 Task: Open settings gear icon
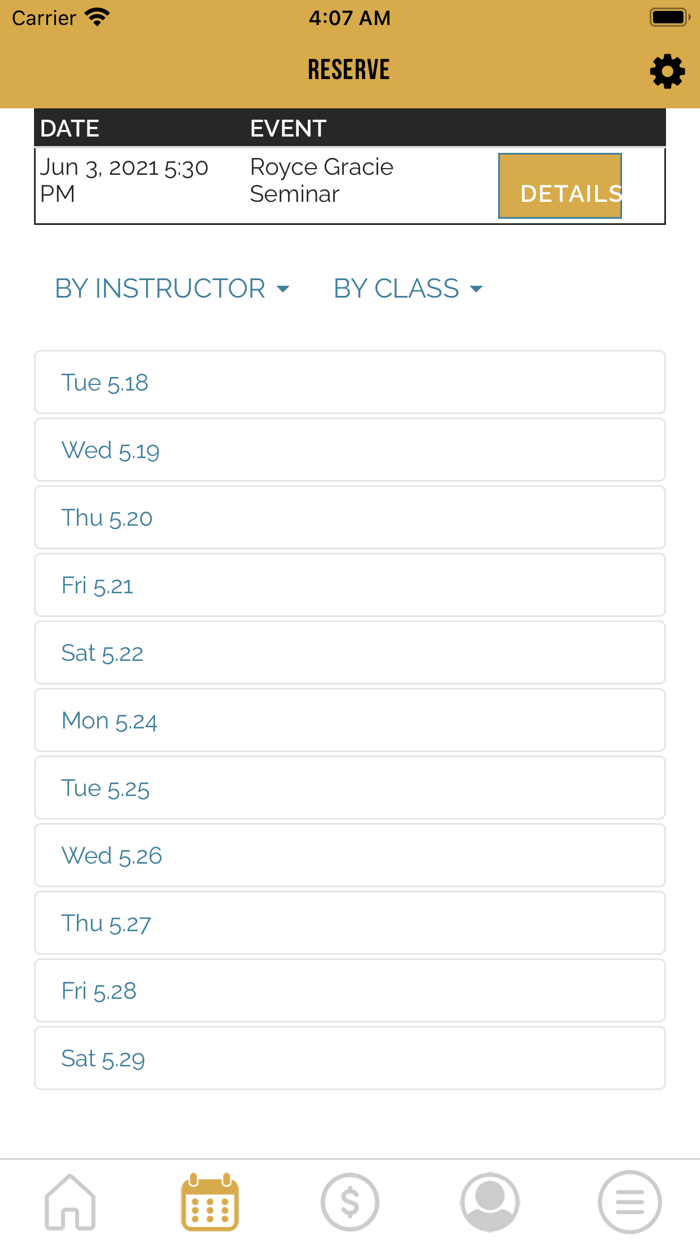pos(667,71)
